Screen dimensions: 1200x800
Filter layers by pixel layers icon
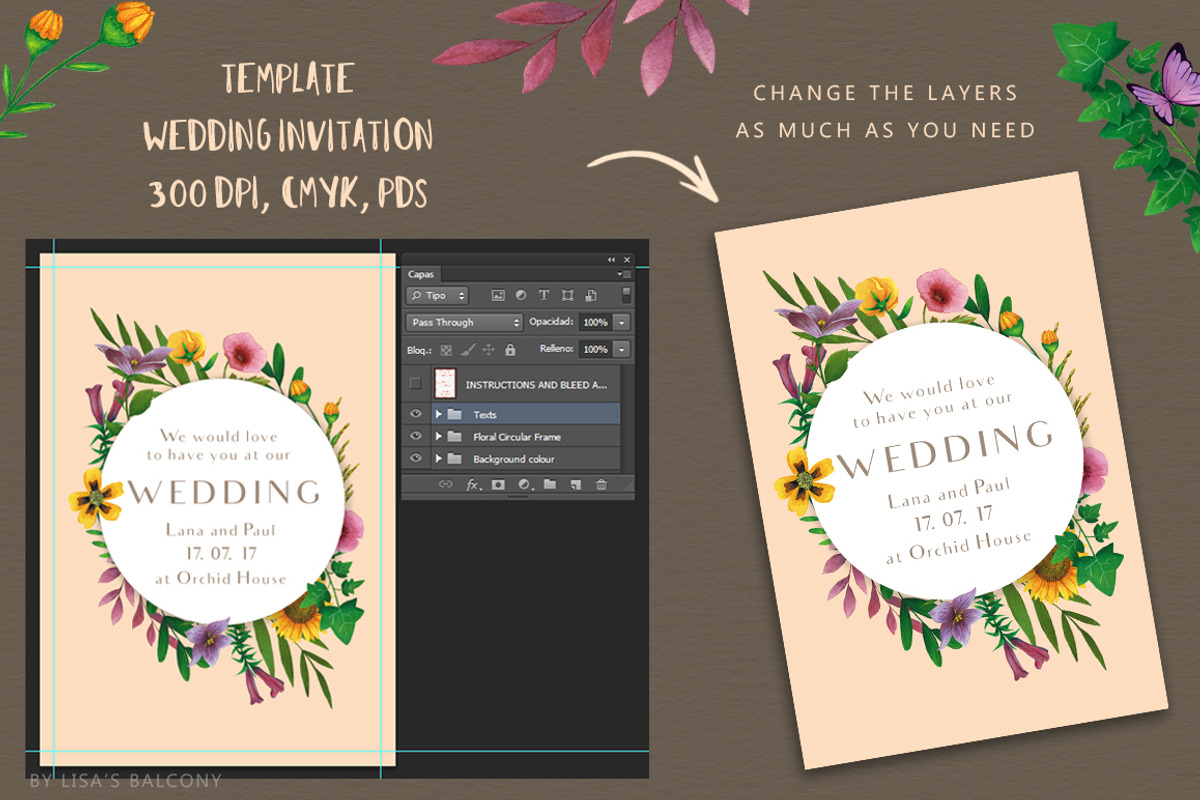click(x=498, y=296)
